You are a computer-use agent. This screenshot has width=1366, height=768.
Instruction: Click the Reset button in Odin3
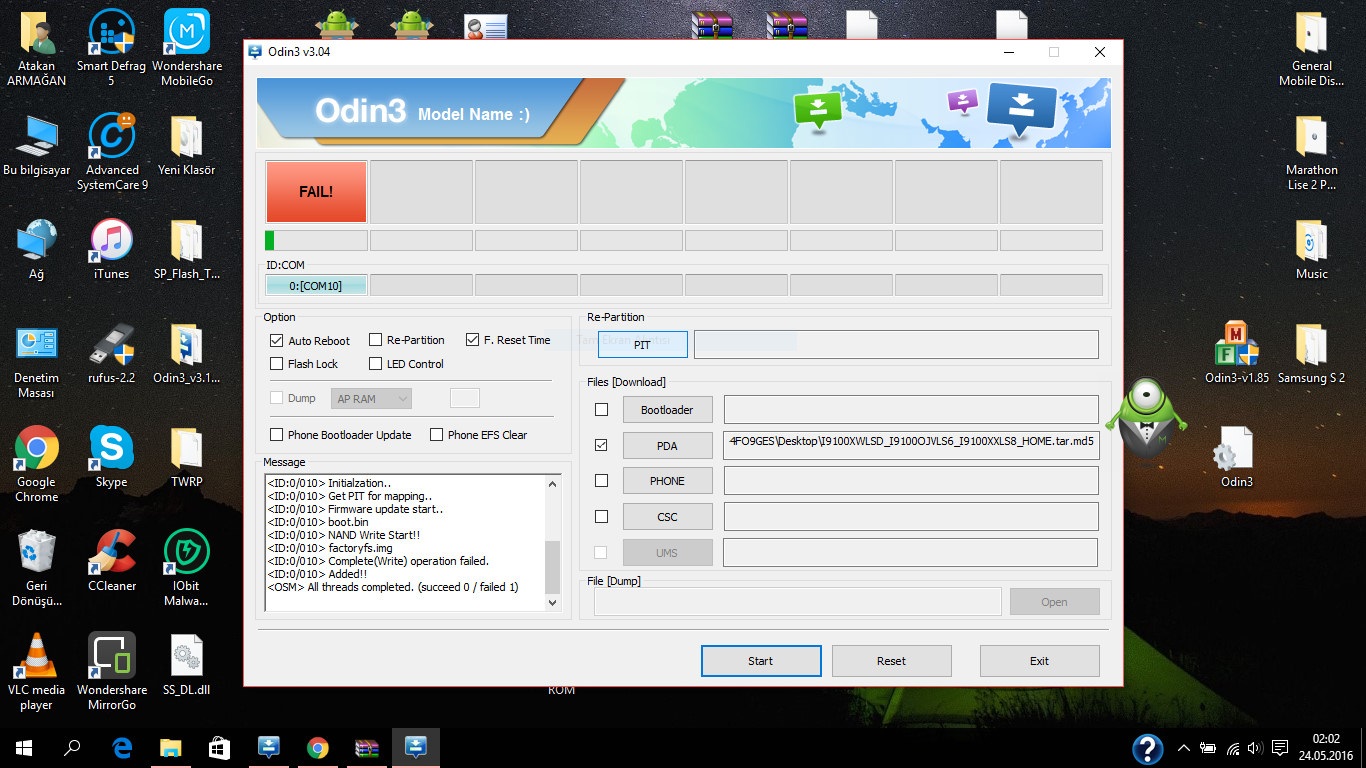click(x=891, y=661)
